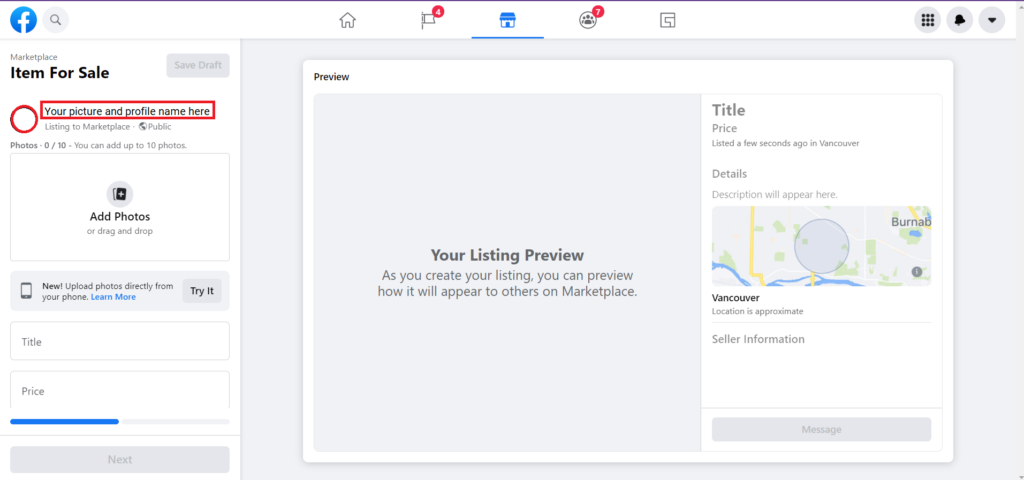Open the notifications bell icon
Viewport: 1024px width, 480px height.
[959, 20]
